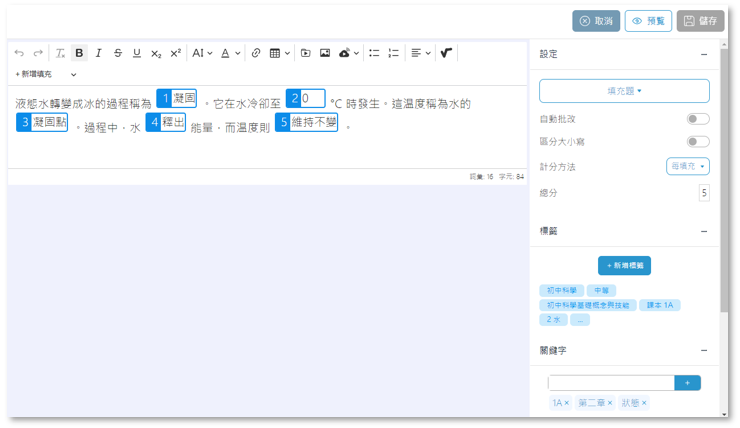This screenshot has height=428, width=740.
Task: Enable the 自動批改 switch
Action: click(697, 119)
